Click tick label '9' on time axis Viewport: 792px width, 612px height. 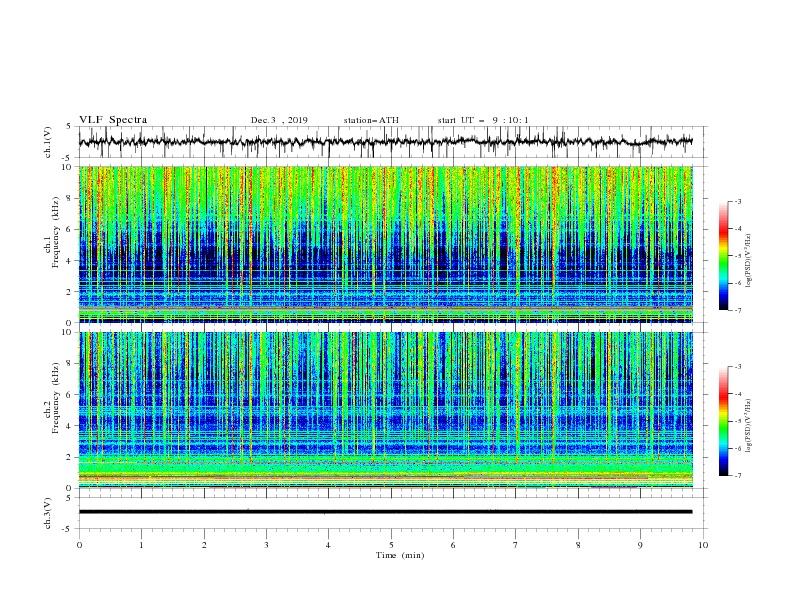640,545
